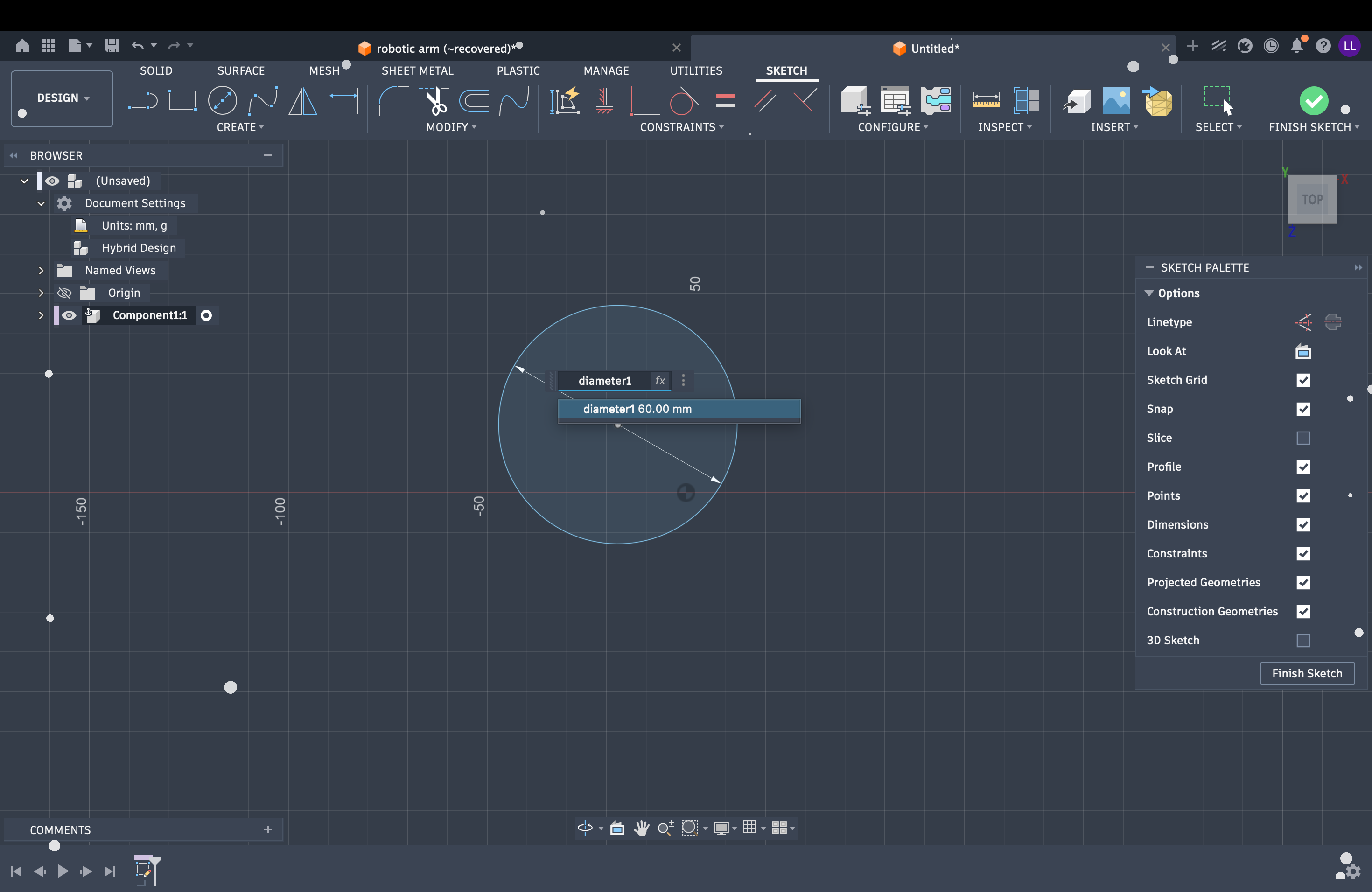This screenshot has width=1372, height=892.
Task: Toggle the Profile checkbox
Action: click(1303, 467)
